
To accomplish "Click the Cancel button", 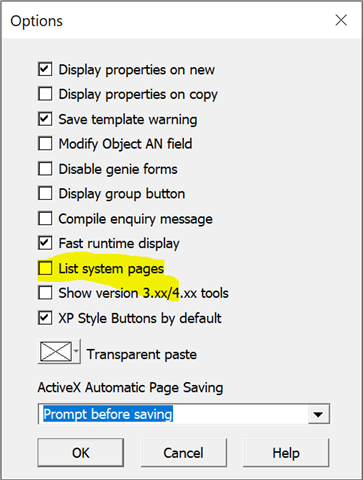I will 183,453.
